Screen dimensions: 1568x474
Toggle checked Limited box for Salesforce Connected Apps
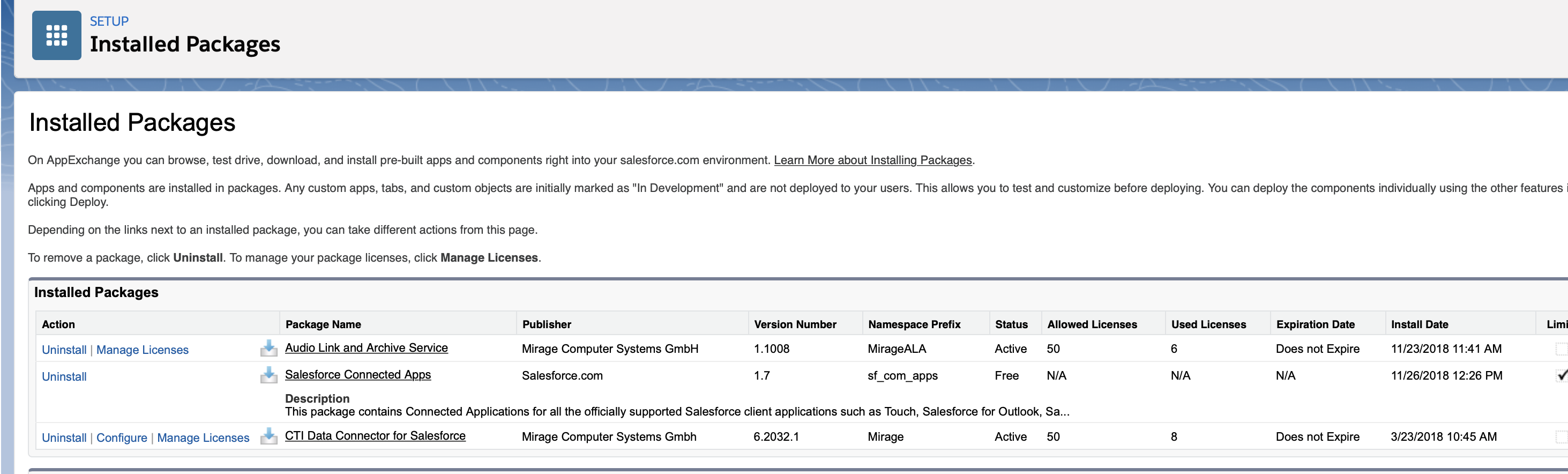coord(1562,375)
